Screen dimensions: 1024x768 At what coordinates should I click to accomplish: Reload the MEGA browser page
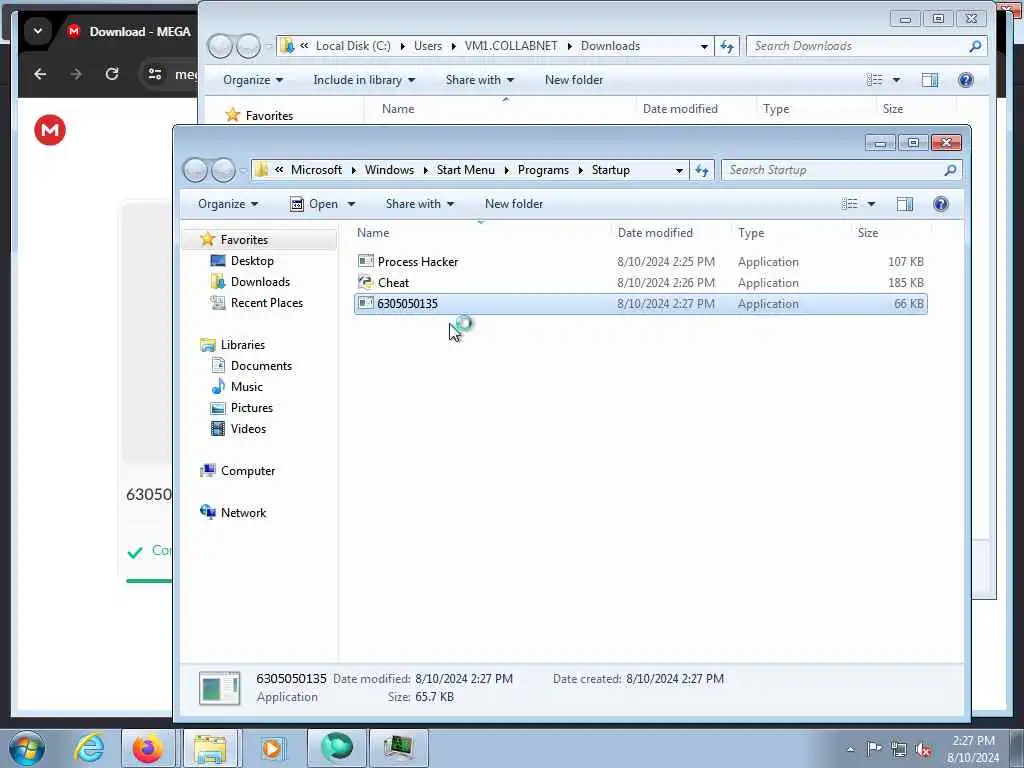[x=112, y=74]
